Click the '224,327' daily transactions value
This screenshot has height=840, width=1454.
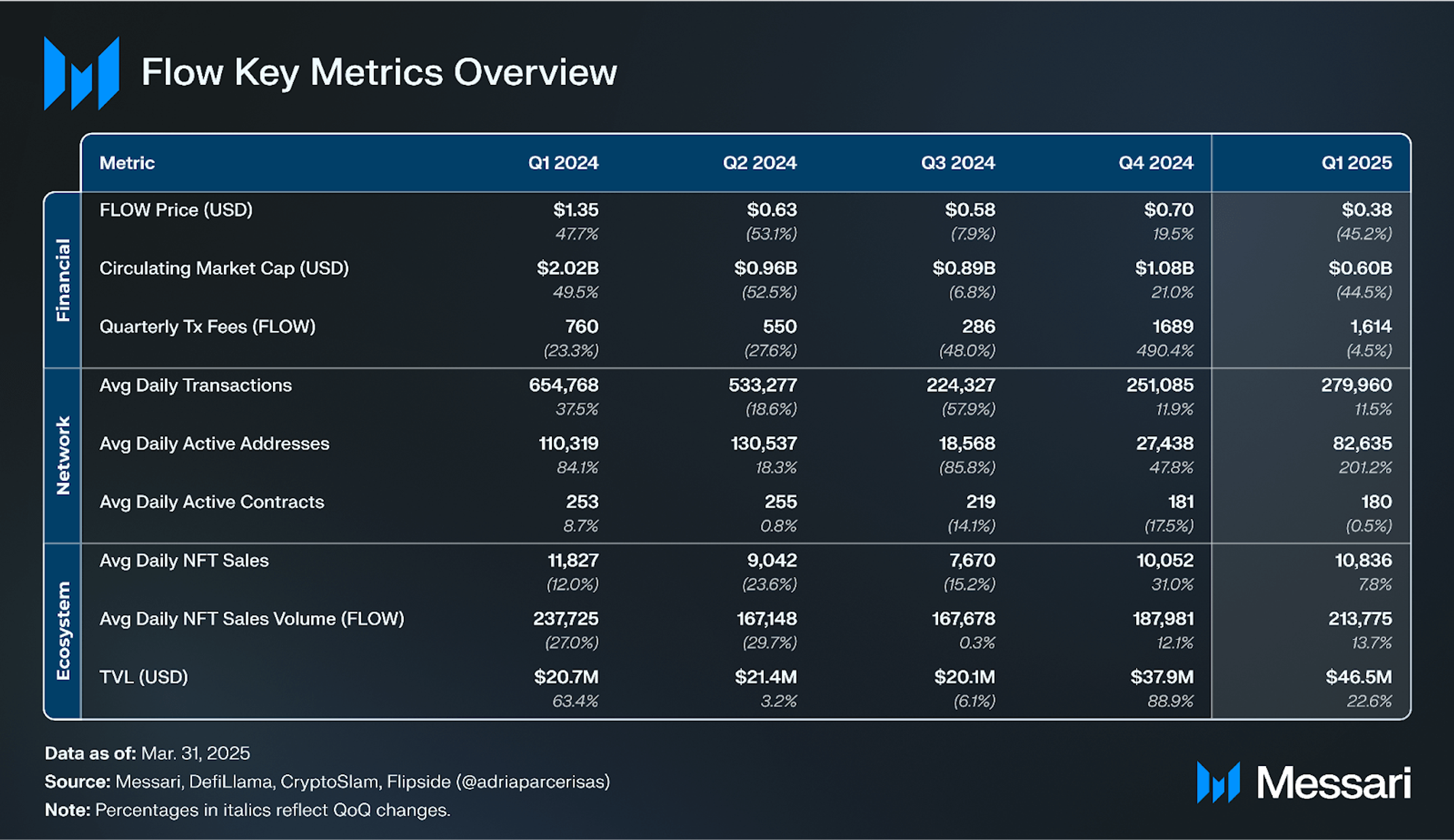coord(961,385)
